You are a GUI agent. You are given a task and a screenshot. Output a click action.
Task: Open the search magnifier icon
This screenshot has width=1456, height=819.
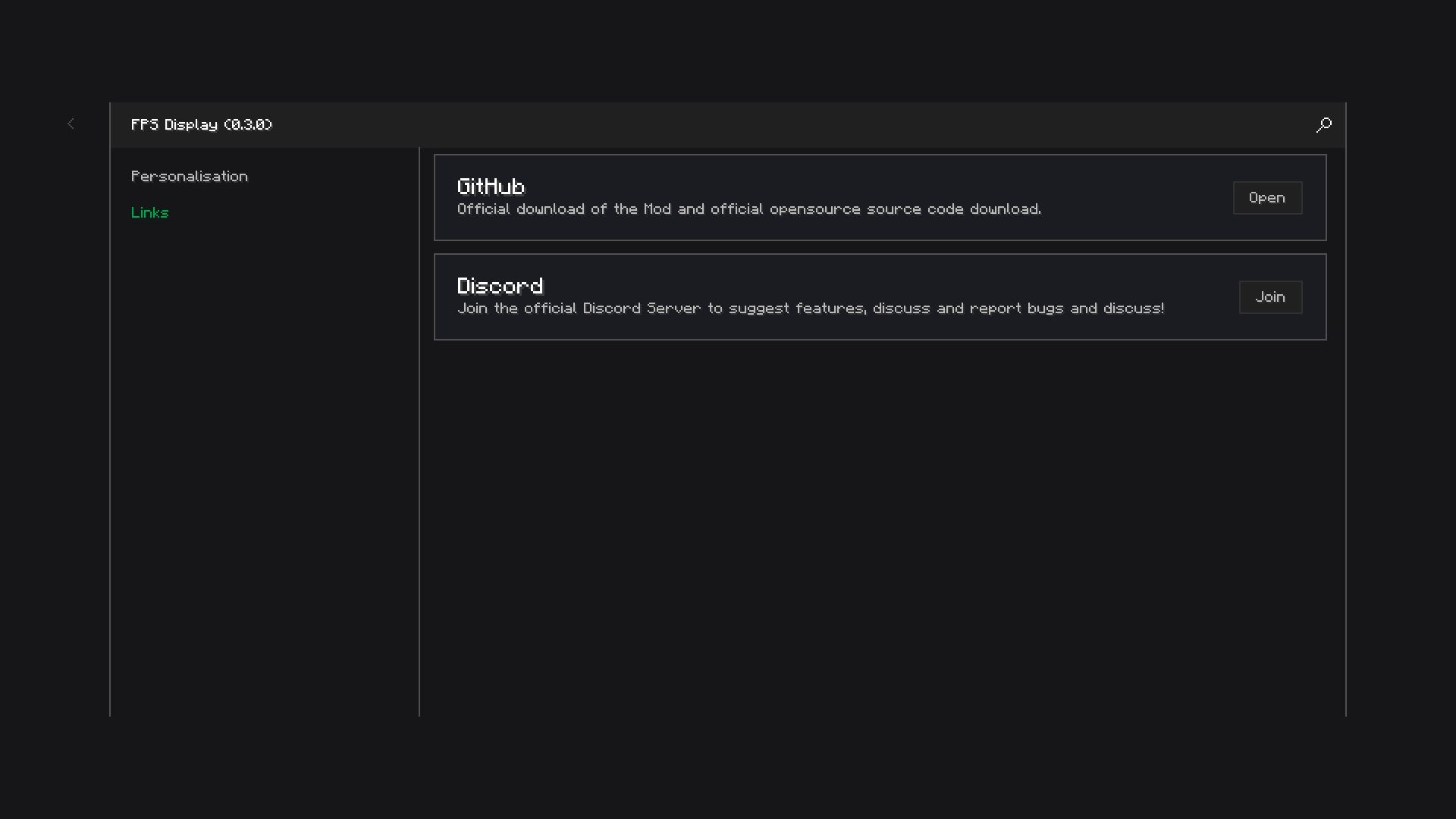coord(1324,125)
